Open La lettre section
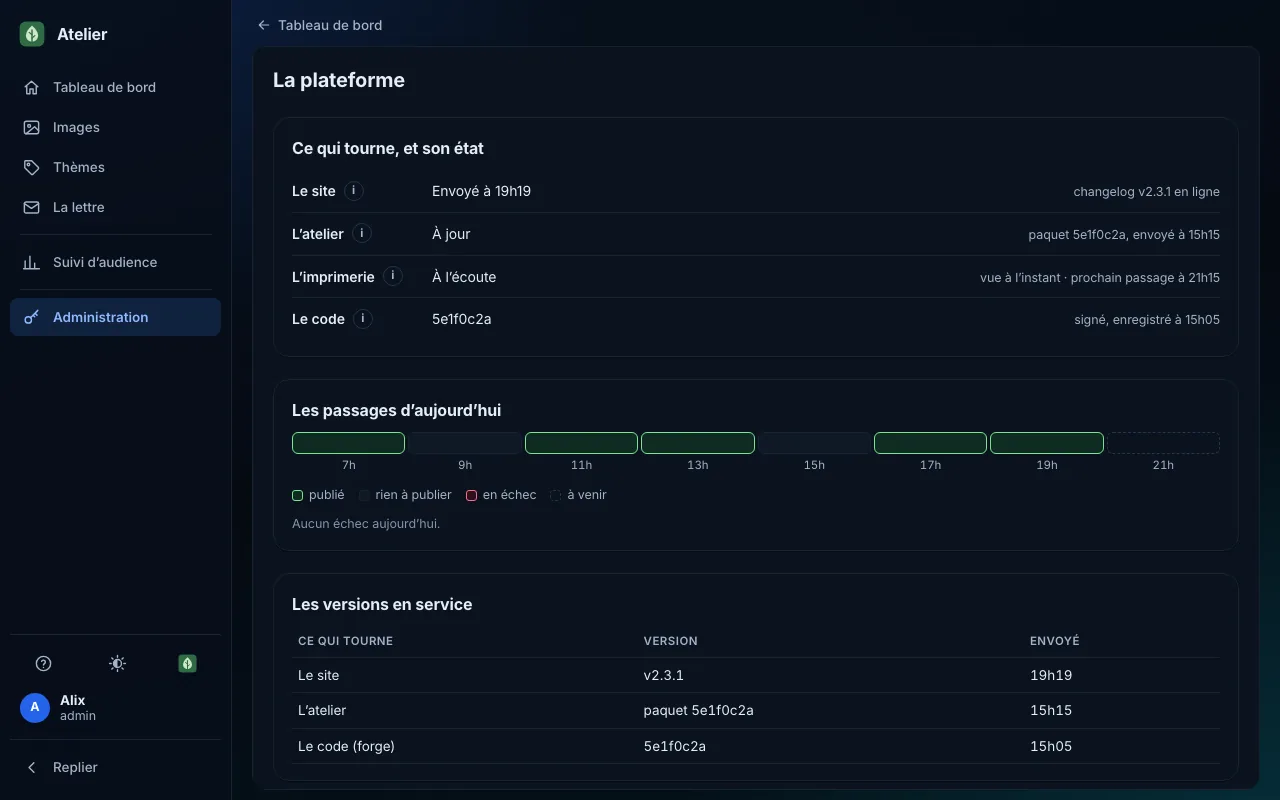The image size is (1280, 800). [x=115, y=207]
